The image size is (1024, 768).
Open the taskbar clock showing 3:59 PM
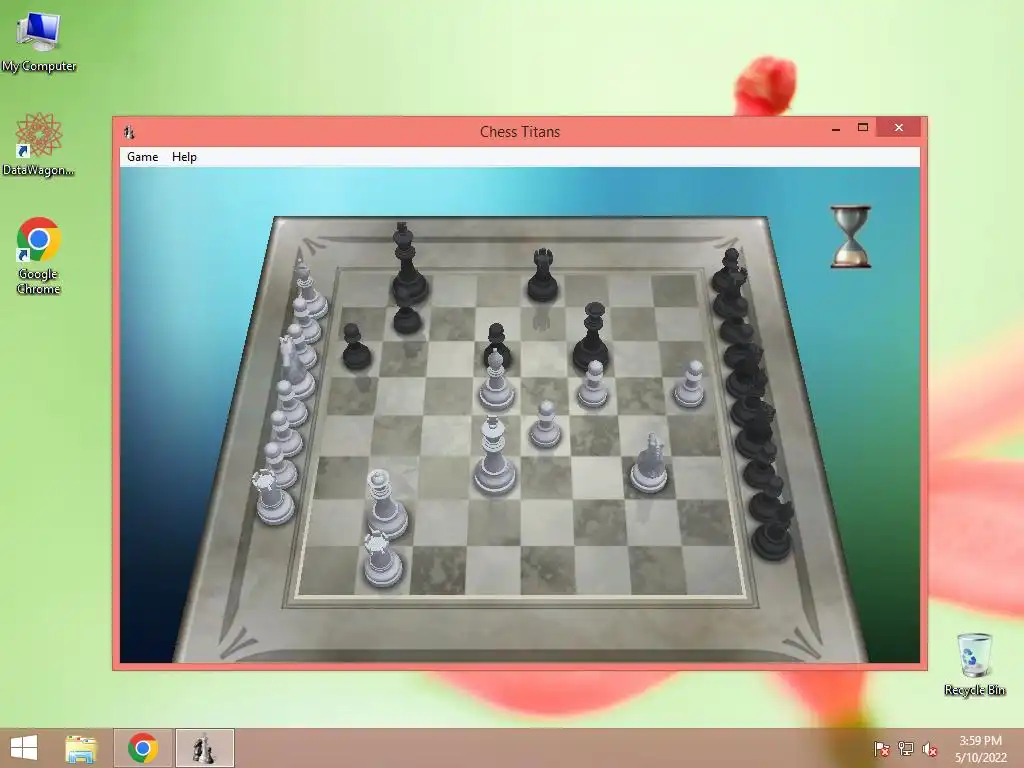click(980, 749)
